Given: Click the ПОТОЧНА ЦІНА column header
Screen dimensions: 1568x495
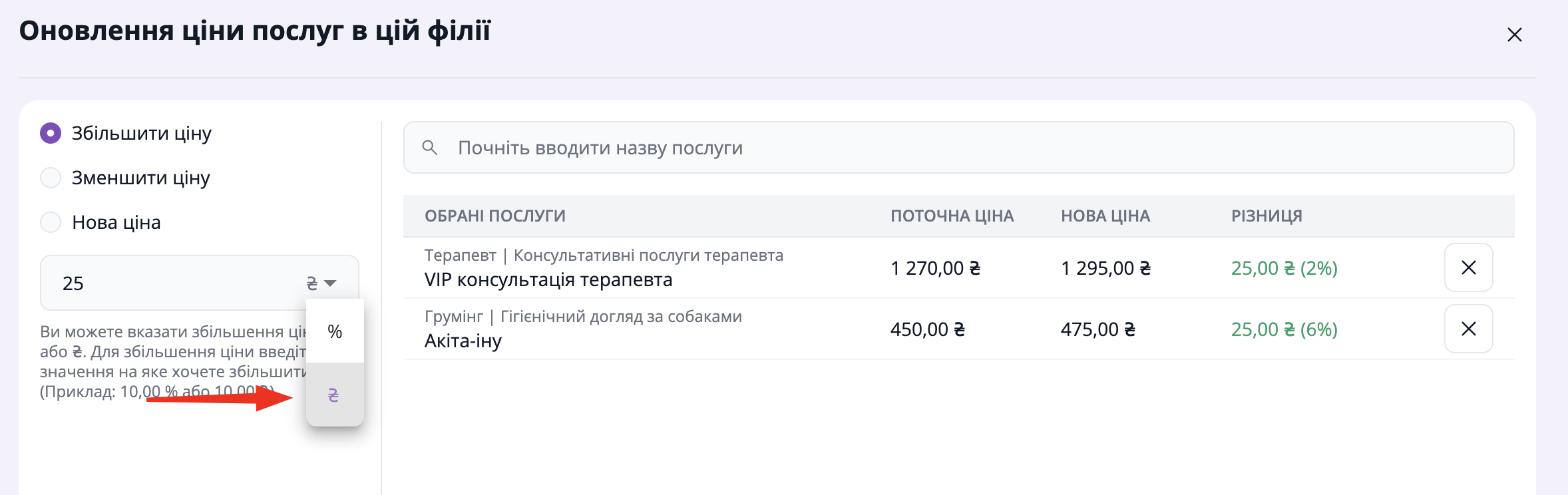Looking at the screenshot, I should tap(952, 216).
